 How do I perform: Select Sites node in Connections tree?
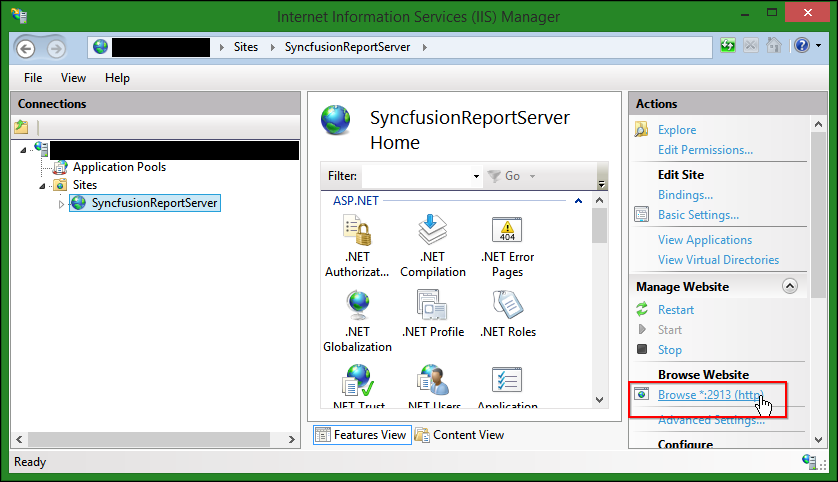(85, 185)
